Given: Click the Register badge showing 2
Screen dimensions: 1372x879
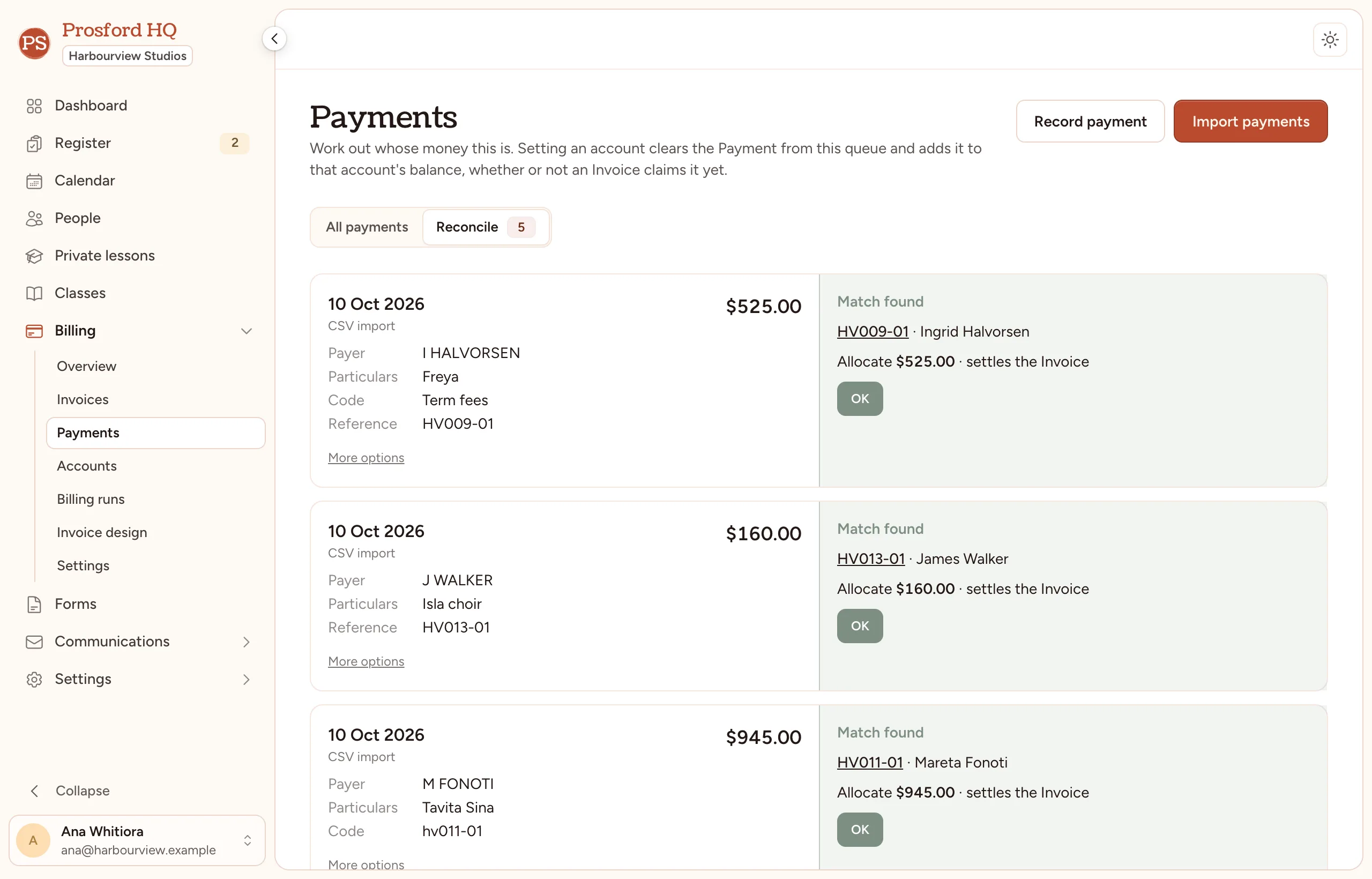Looking at the screenshot, I should (x=235, y=143).
